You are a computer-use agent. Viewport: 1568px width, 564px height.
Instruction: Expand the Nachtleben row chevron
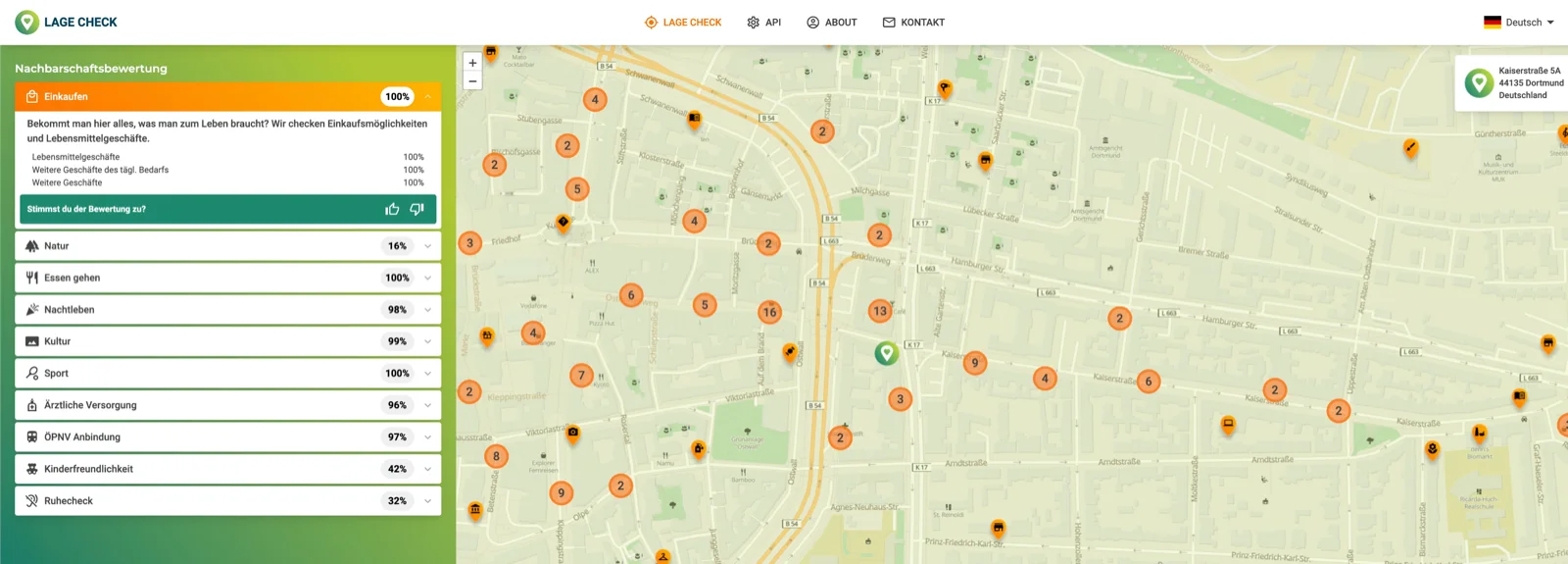[x=428, y=310]
